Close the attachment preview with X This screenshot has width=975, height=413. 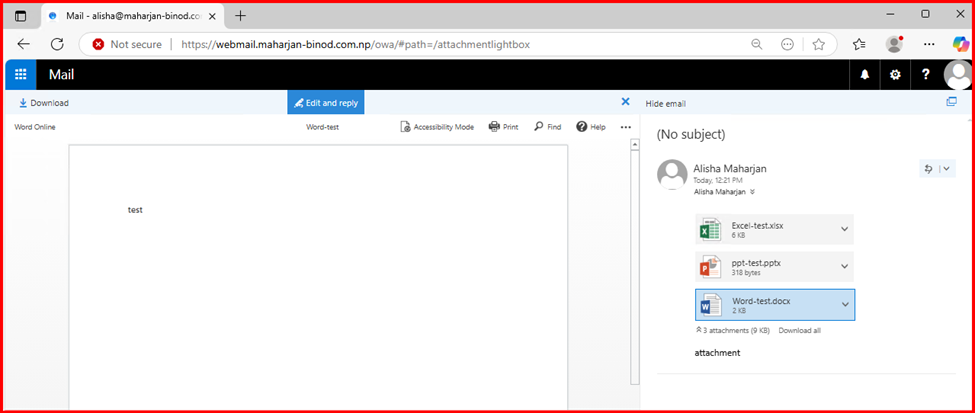click(x=625, y=102)
